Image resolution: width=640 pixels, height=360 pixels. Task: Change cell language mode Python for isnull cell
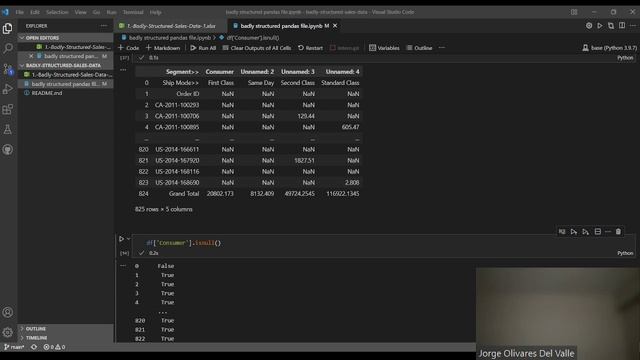pyautogui.click(x=625, y=253)
